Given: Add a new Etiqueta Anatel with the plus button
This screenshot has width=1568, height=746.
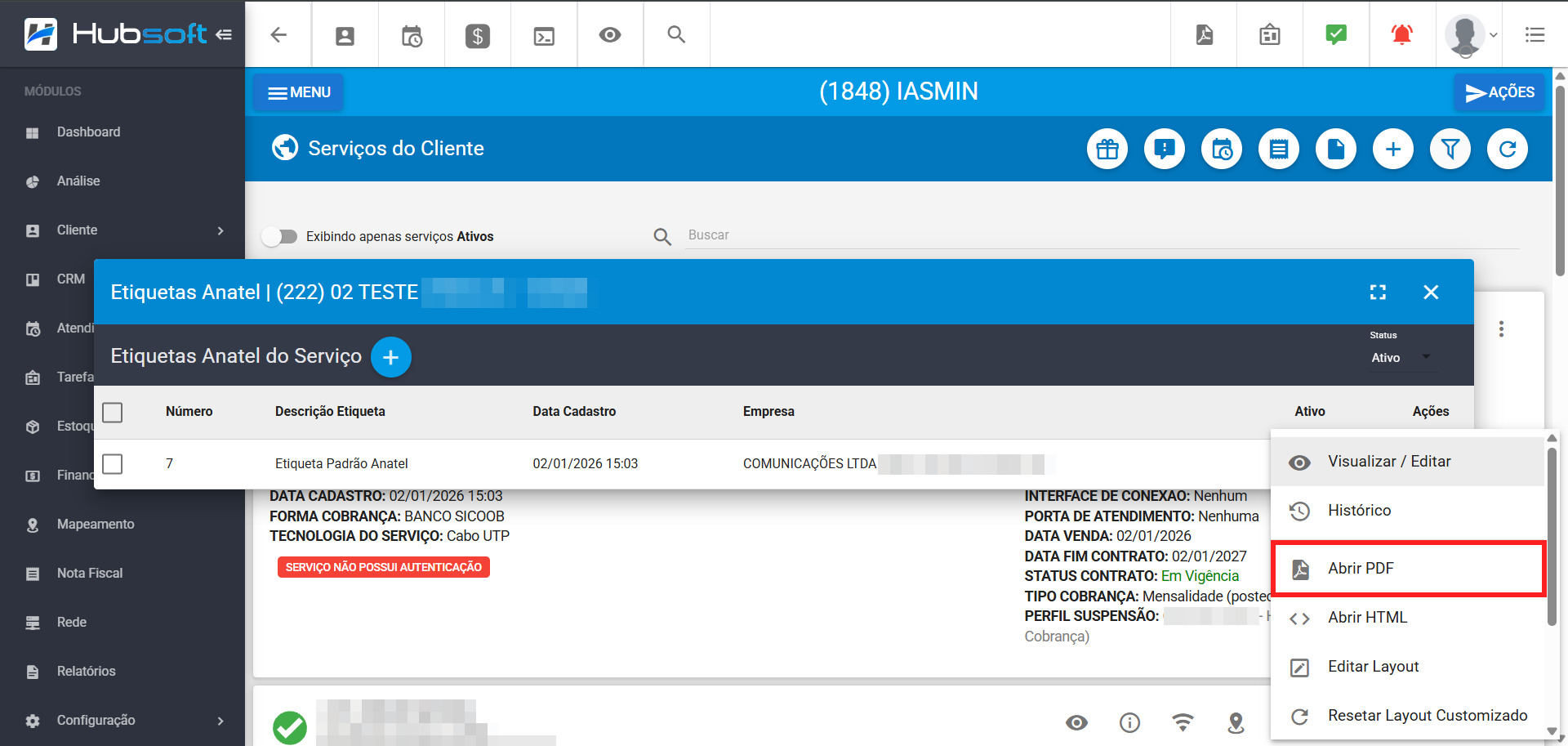Looking at the screenshot, I should tap(390, 357).
